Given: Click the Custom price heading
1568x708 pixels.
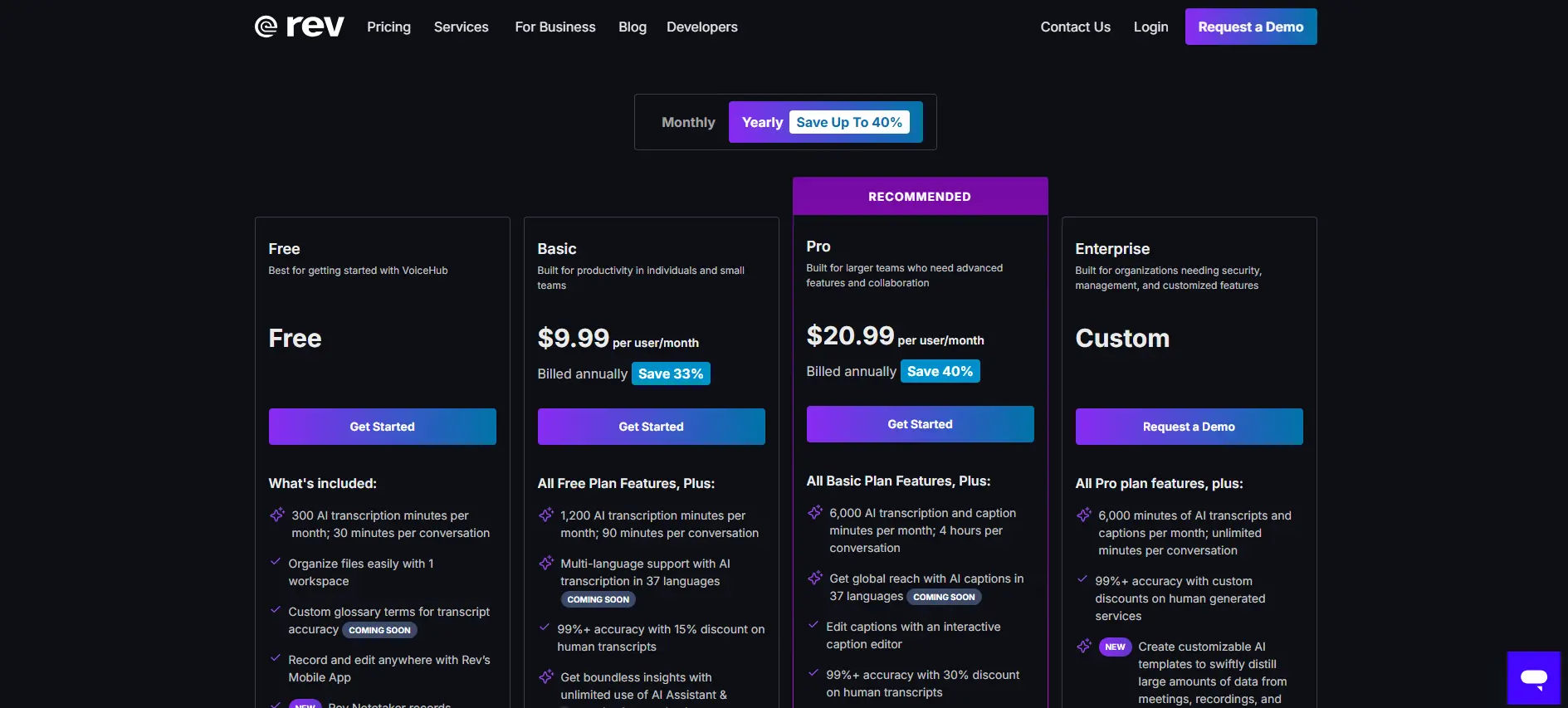Looking at the screenshot, I should [1122, 338].
